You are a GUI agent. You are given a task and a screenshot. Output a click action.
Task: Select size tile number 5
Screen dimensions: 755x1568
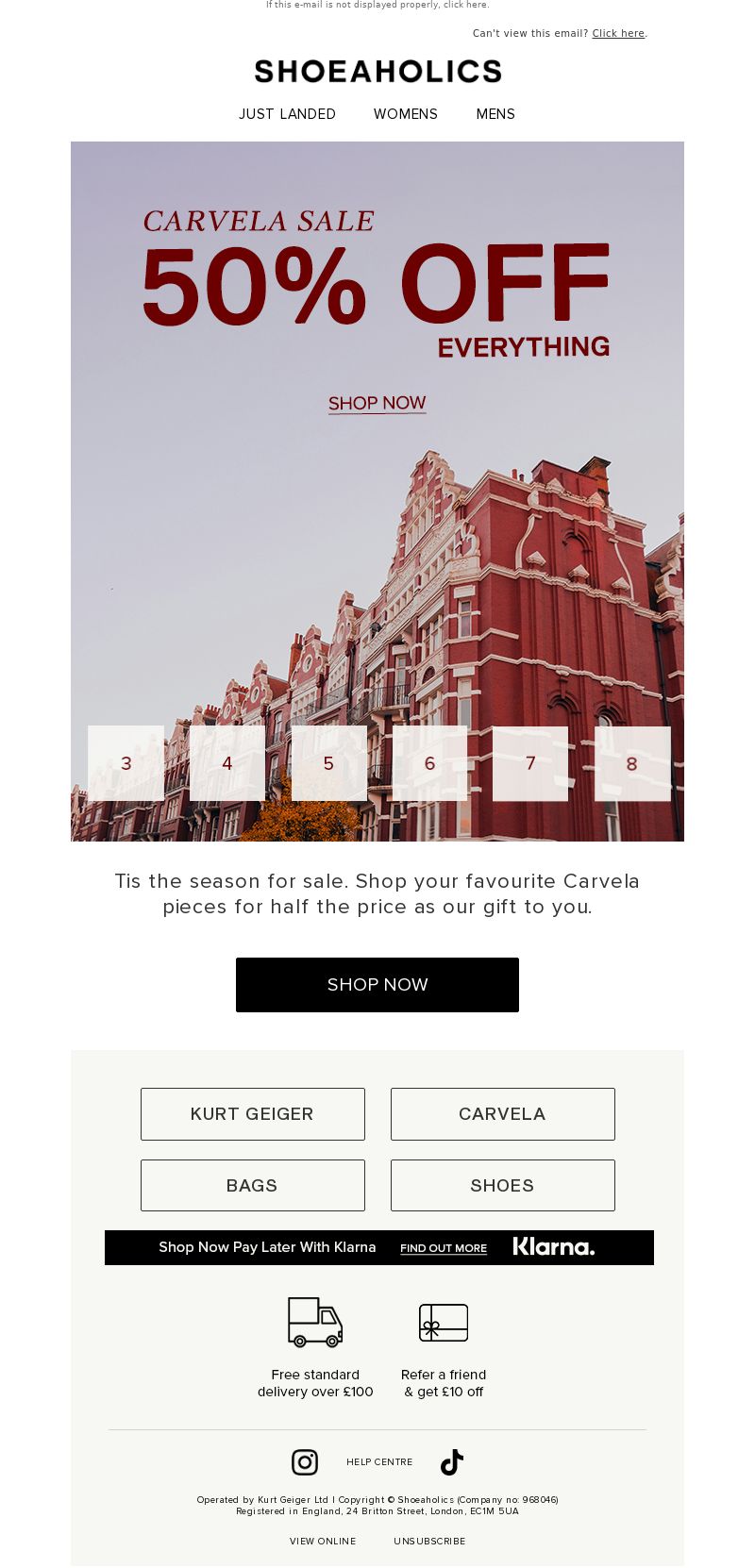(x=329, y=763)
